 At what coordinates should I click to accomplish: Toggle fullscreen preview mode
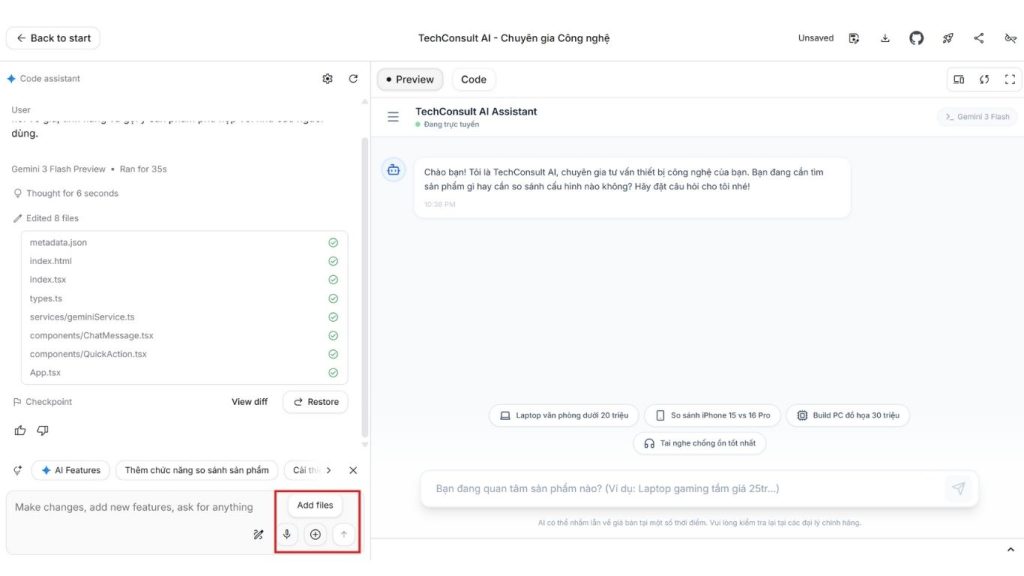(1009, 79)
